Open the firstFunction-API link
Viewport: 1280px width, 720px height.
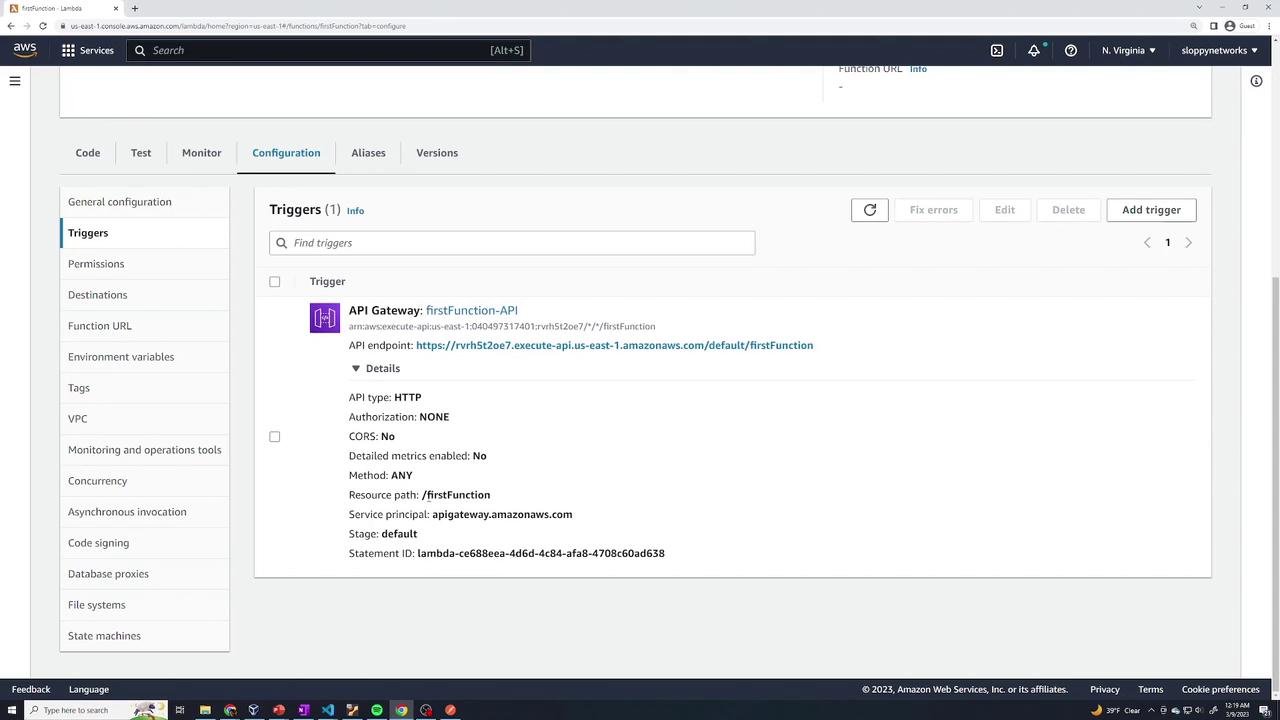click(x=472, y=310)
